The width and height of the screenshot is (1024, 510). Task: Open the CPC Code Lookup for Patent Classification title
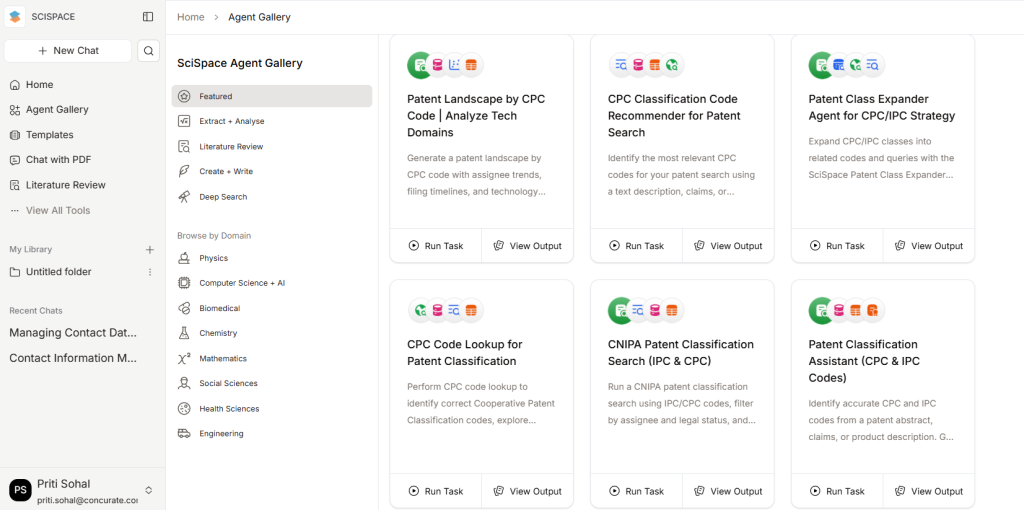(465, 353)
